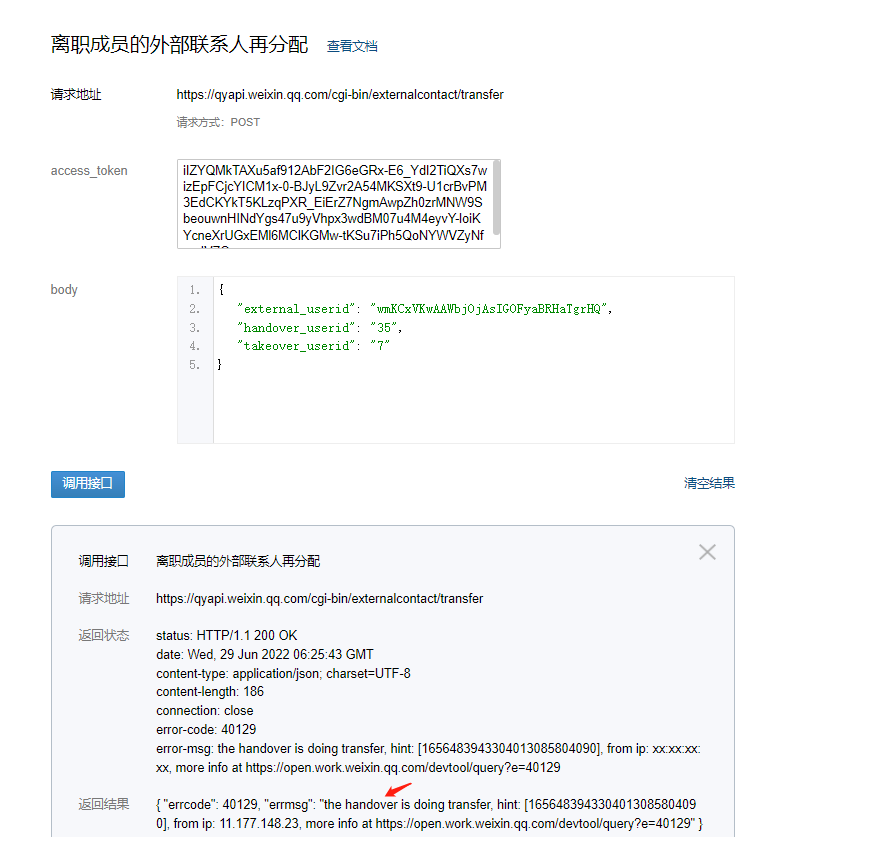This screenshot has width=877, height=841.
Task: Click the access_token label
Action: (89, 171)
